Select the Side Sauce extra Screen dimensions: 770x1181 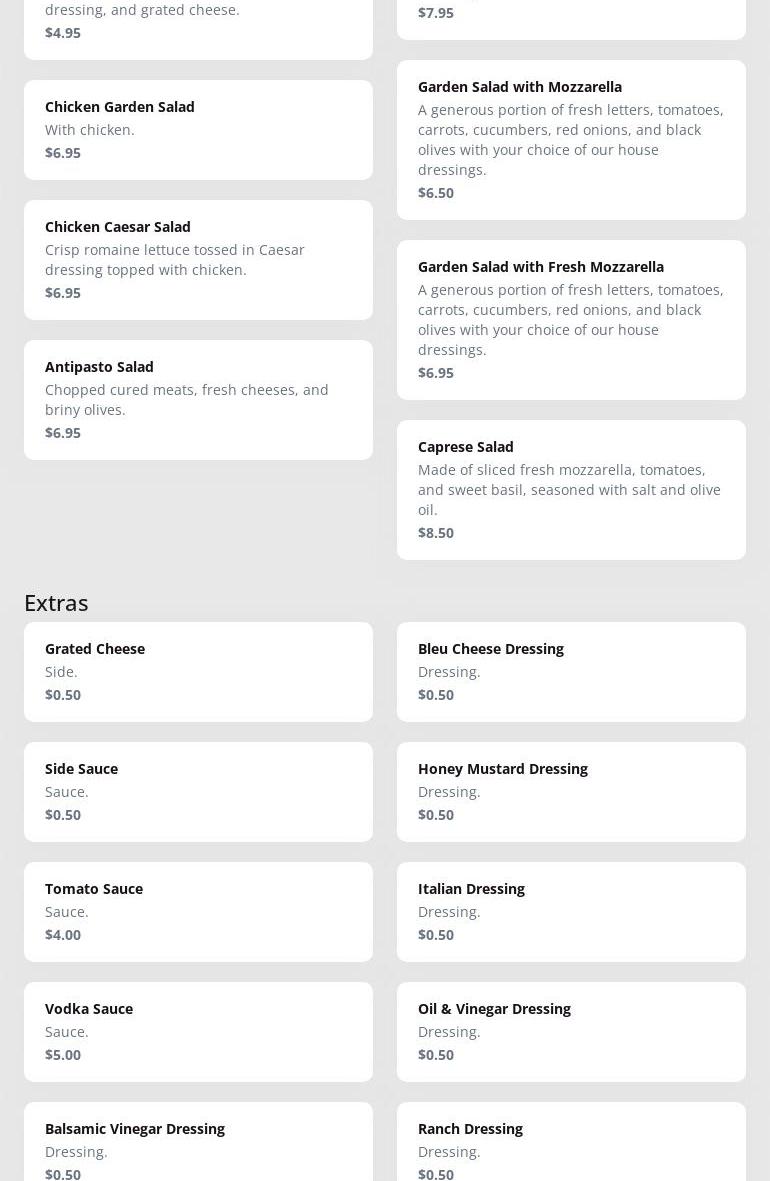[198, 792]
